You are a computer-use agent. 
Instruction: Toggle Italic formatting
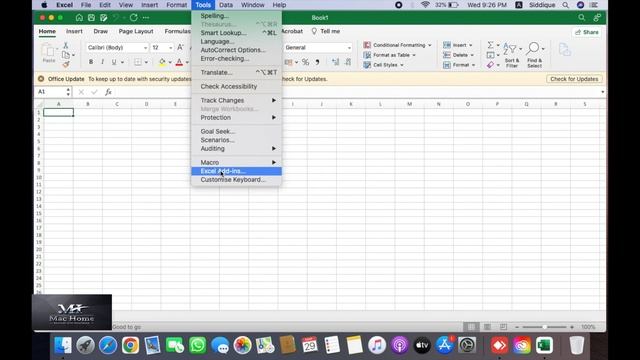pos(102,62)
